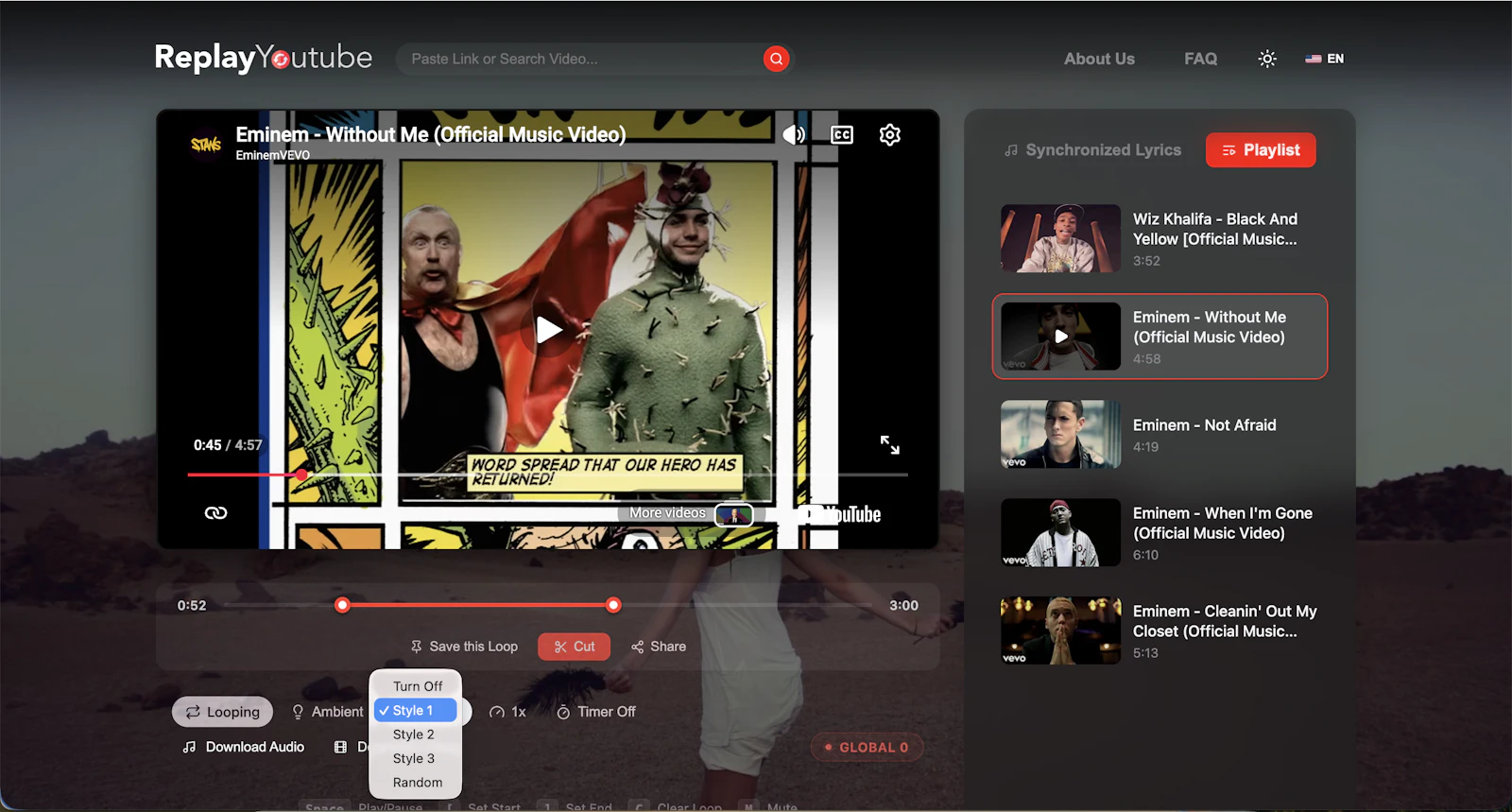
Task: Select Style 1 in ambient menu
Action: tap(416, 710)
